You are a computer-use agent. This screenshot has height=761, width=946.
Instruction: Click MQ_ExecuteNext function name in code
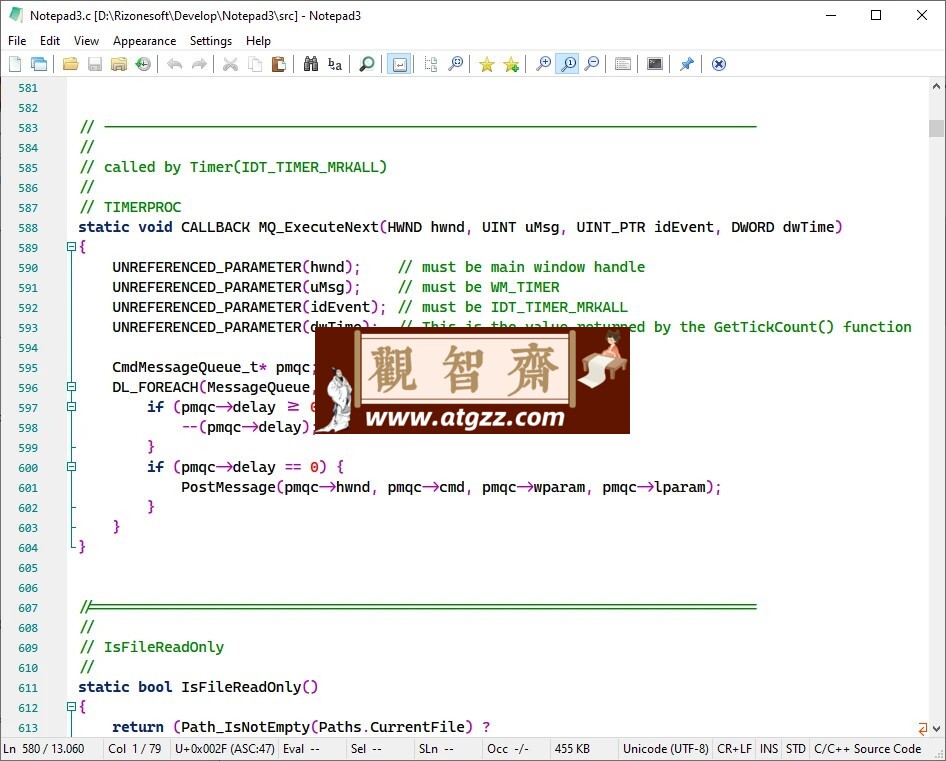pyautogui.click(x=319, y=227)
